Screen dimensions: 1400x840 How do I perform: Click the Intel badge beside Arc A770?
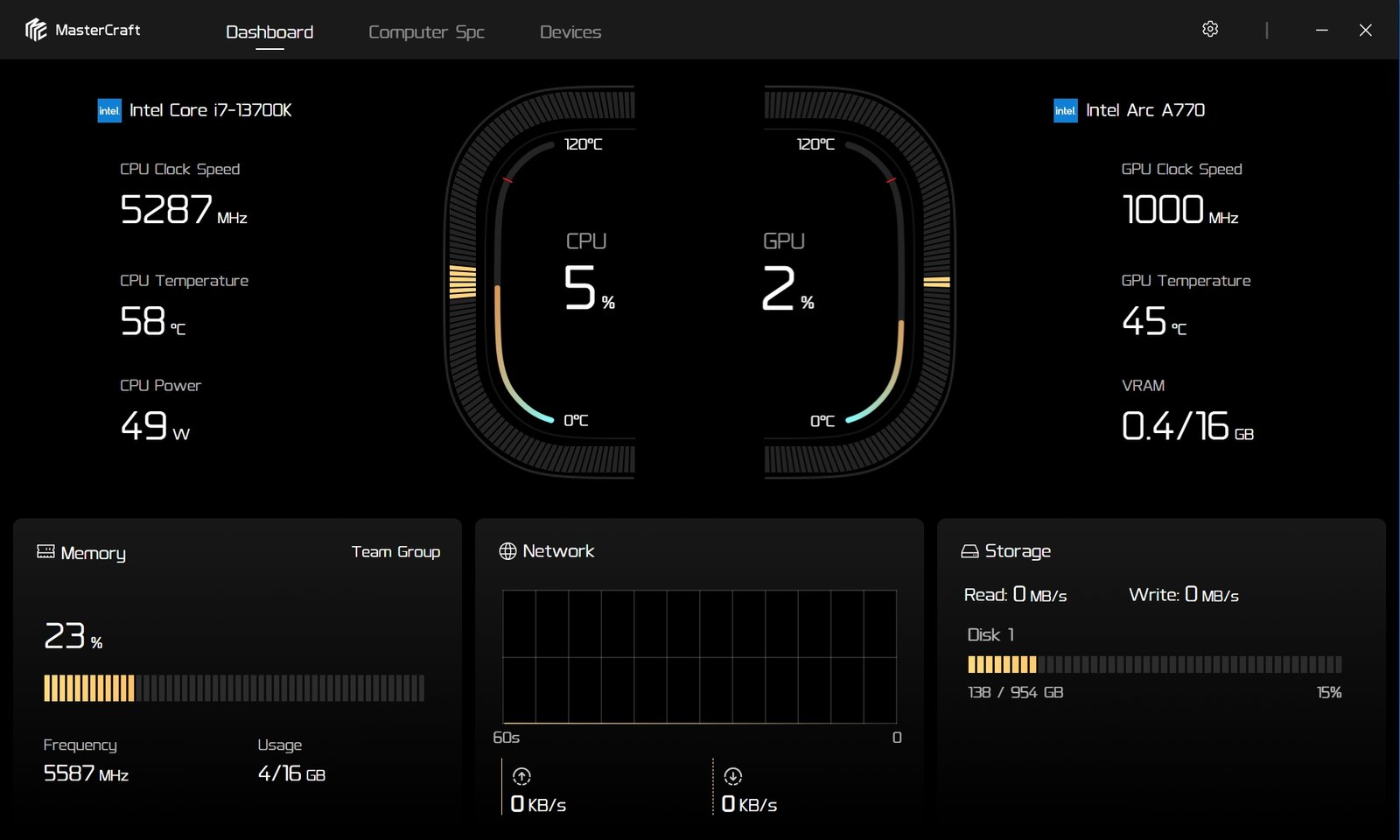click(x=1065, y=110)
